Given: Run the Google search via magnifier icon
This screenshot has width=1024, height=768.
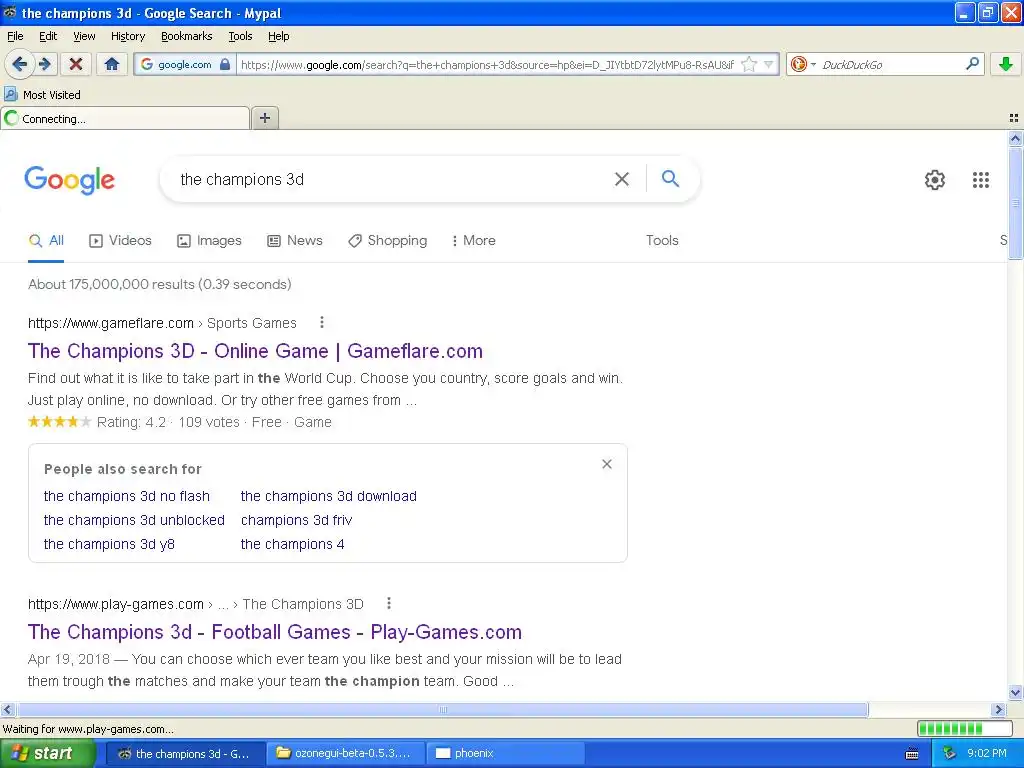Looking at the screenshot, I should pyautogui.click(x=670, y=178).
